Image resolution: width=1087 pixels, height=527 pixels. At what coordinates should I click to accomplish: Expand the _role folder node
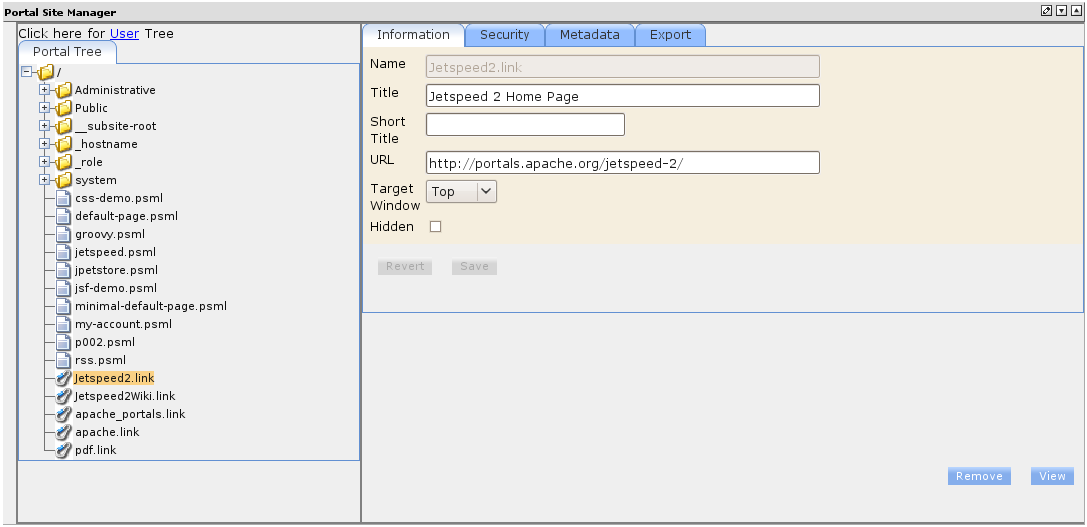(x=44, y=162)
